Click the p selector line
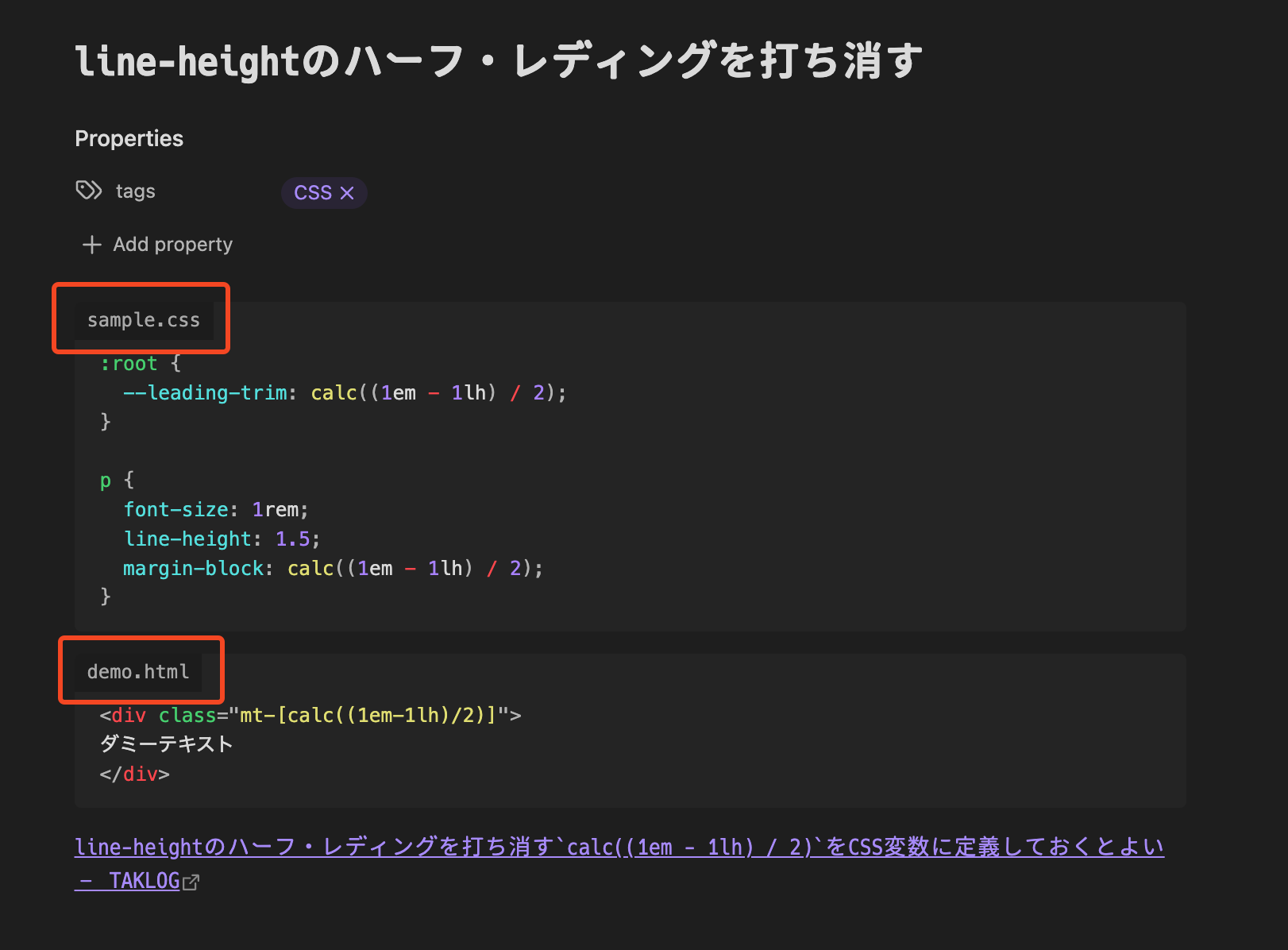 (x=117, y=481)
